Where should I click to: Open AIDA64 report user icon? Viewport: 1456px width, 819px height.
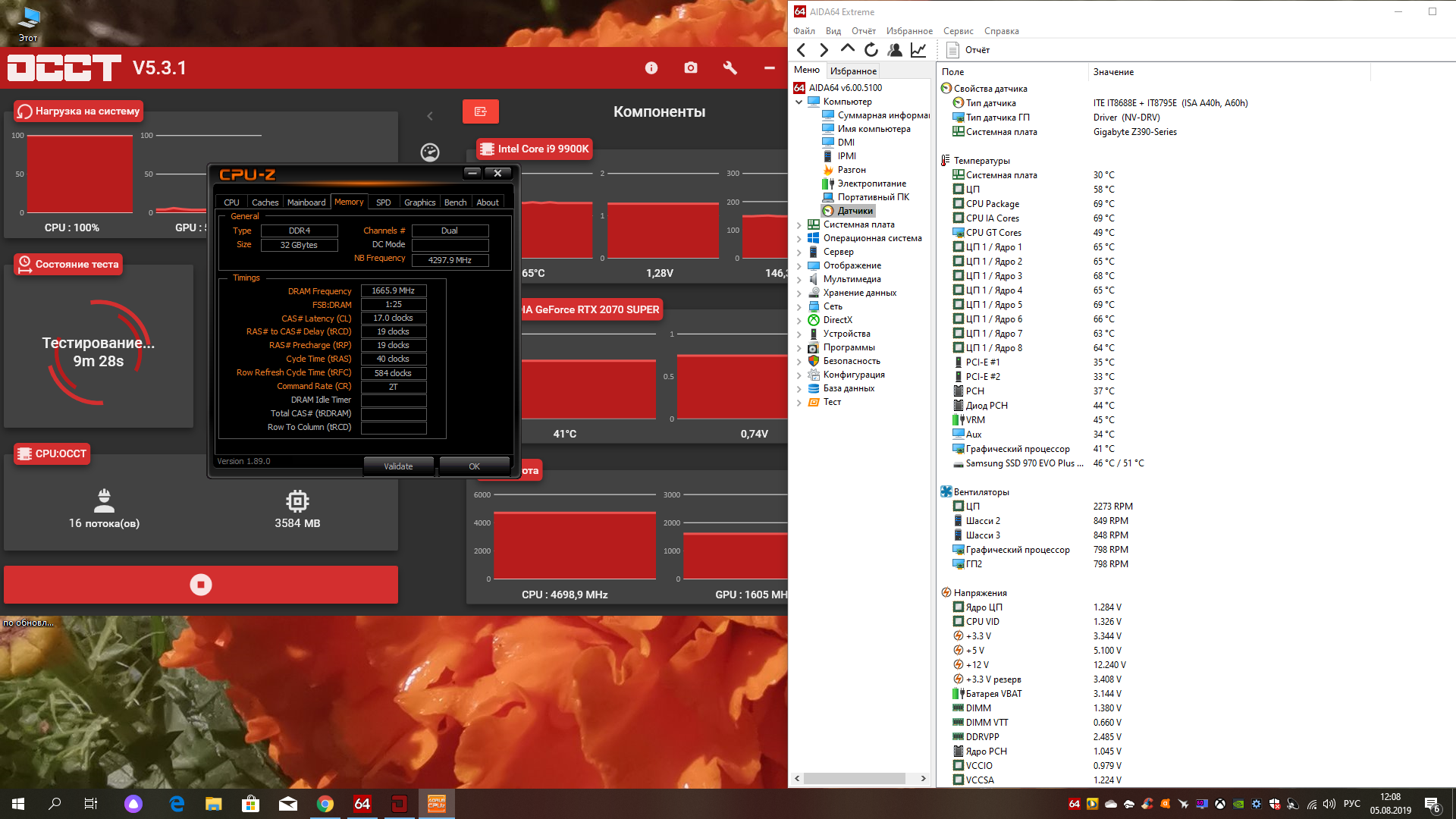(x=895, y=50)
